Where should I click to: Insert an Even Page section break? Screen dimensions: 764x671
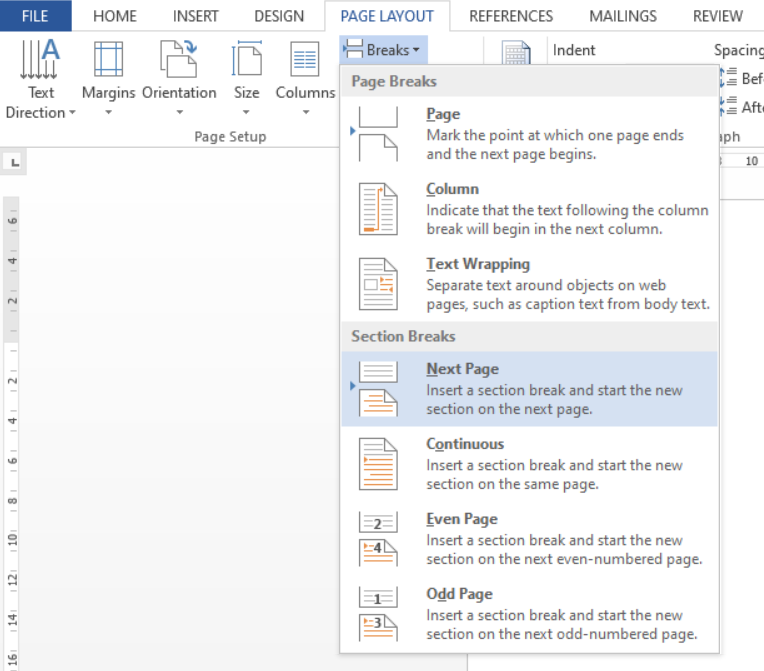pos(529,539)
